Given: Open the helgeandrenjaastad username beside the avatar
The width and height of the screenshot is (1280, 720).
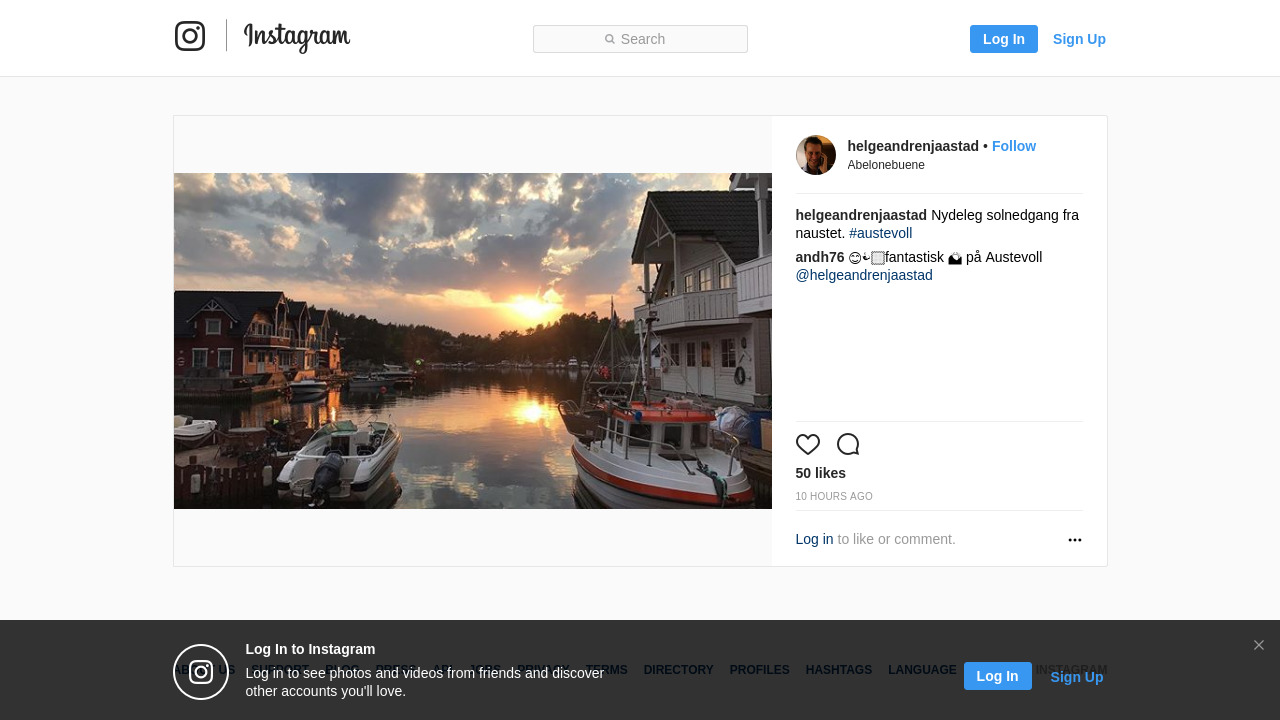Looking at the screenshot, I should click(913, 146).
